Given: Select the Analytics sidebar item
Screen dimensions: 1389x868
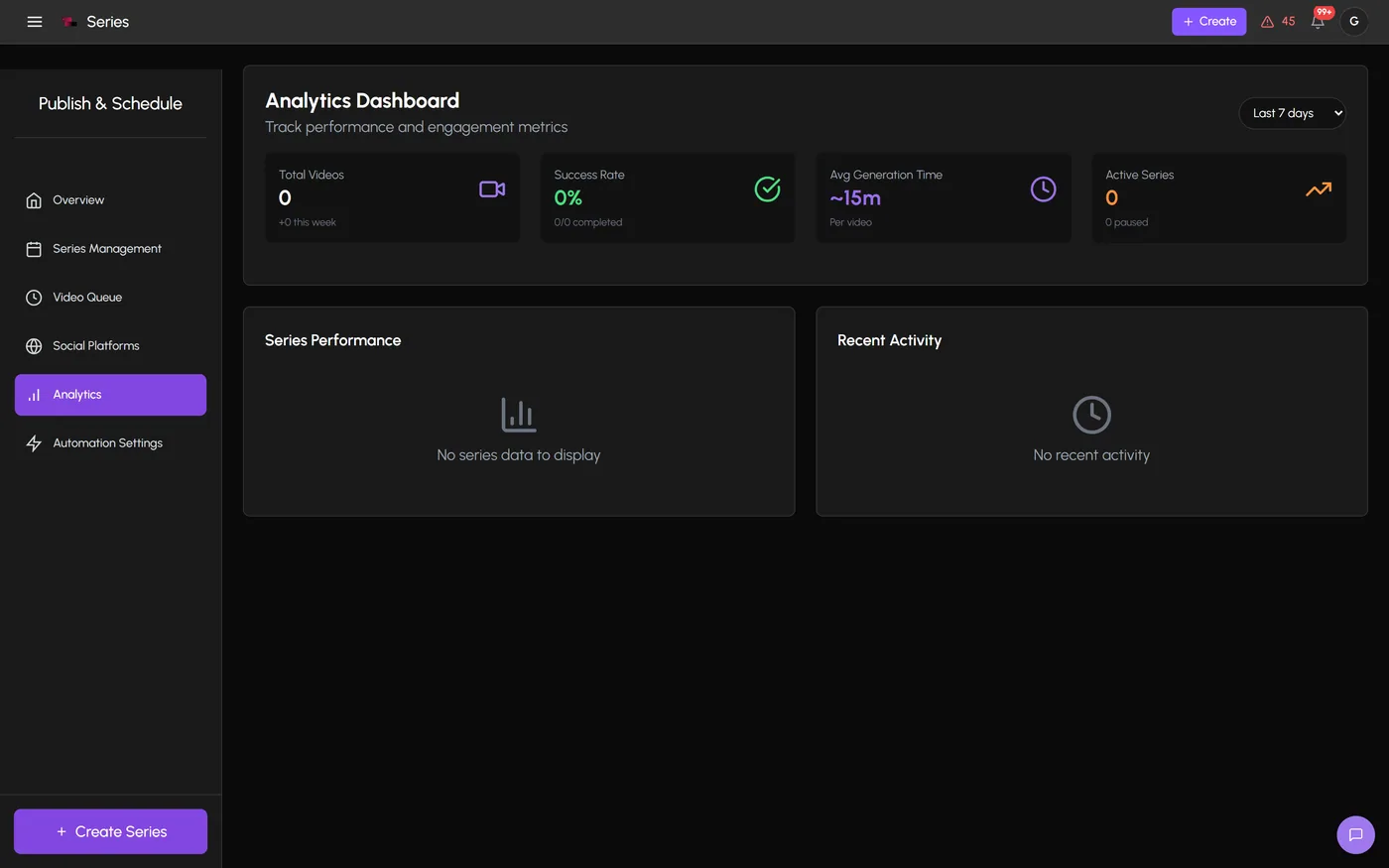Looking at the screenshot, I should tap(110, 395).
